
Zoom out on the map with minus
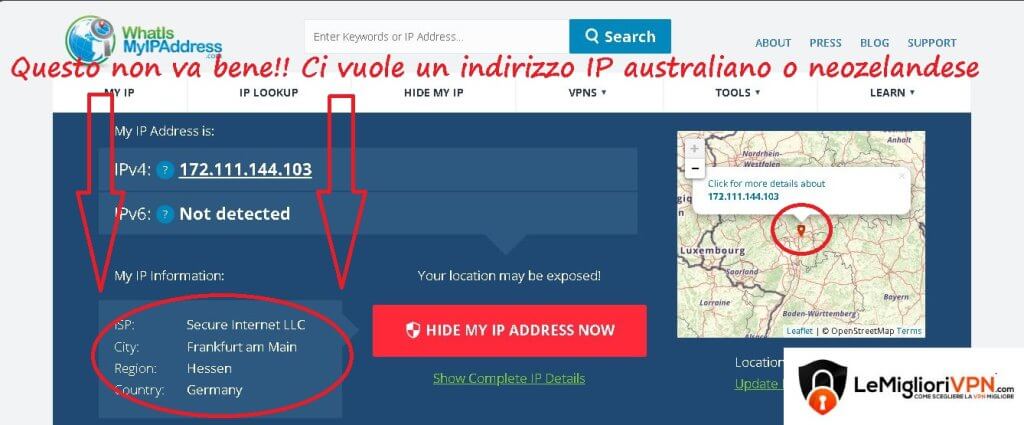point(695,168)
